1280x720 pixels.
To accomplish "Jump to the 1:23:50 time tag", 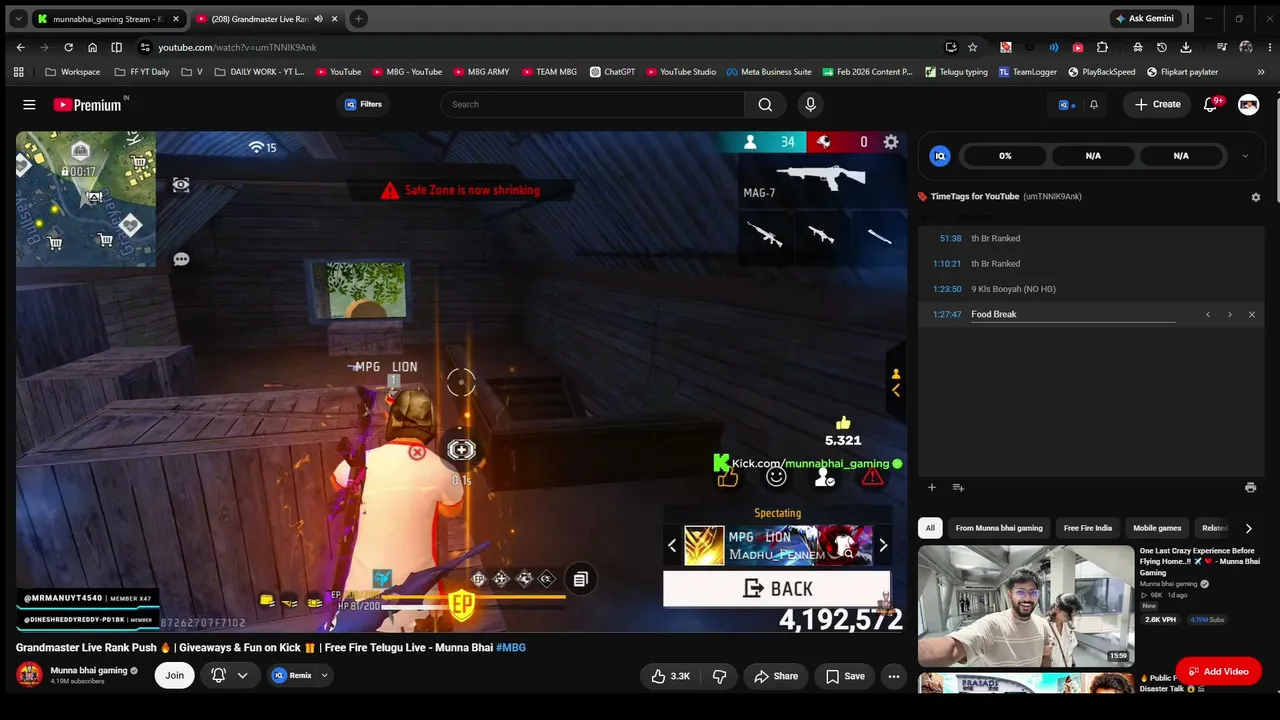I will pyautogui.click(x=947, y=289).
